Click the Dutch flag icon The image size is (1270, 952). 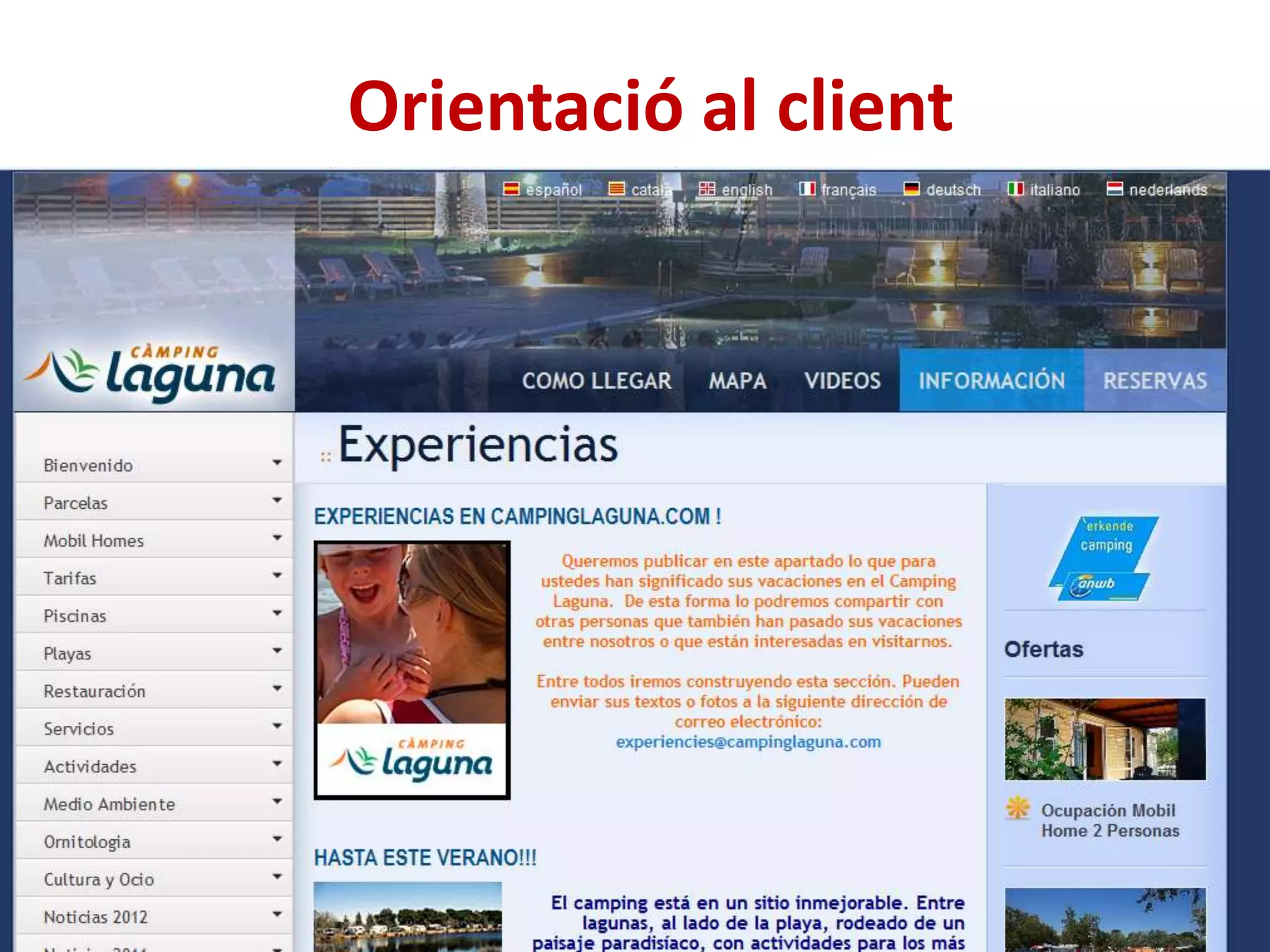pos(1114,188)
